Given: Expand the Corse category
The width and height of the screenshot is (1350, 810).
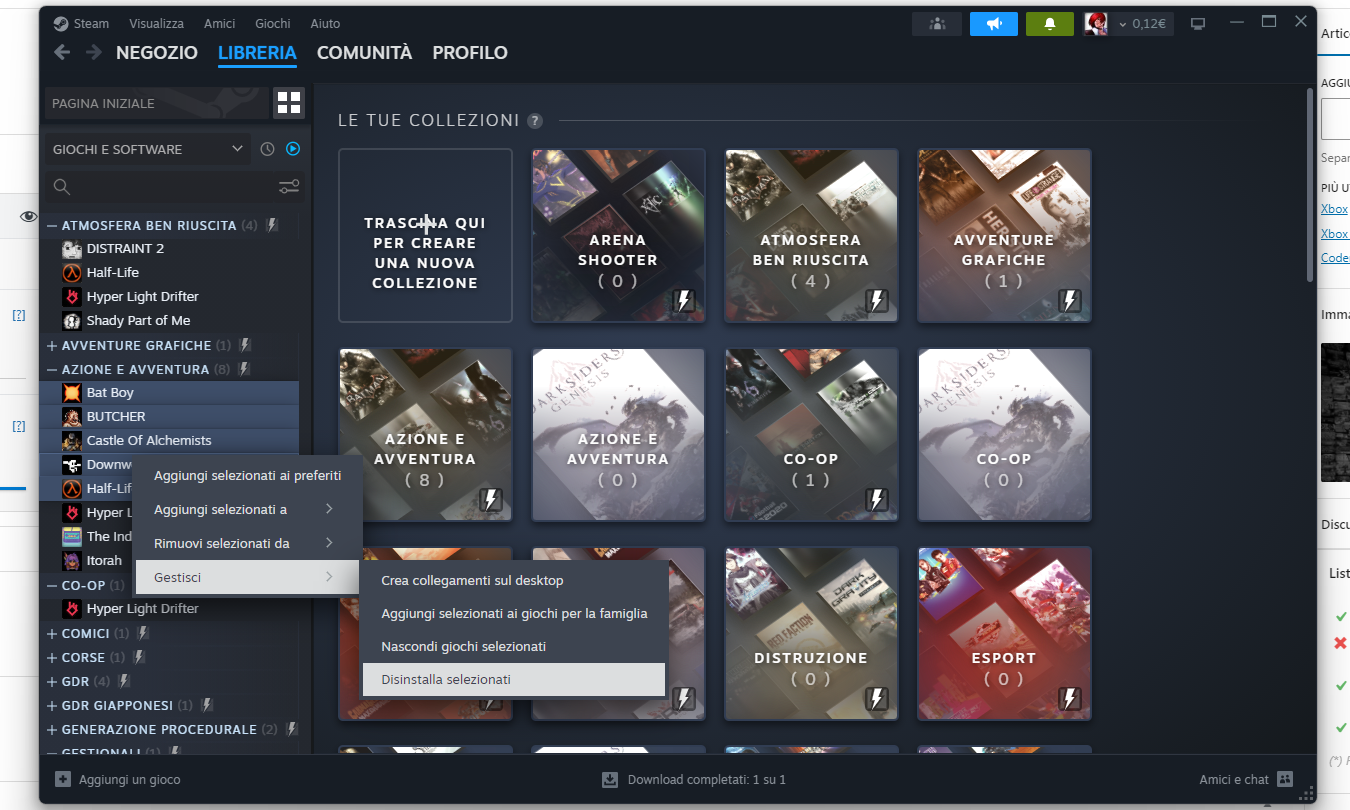Looking at the screenshot, I should (52, 658).
